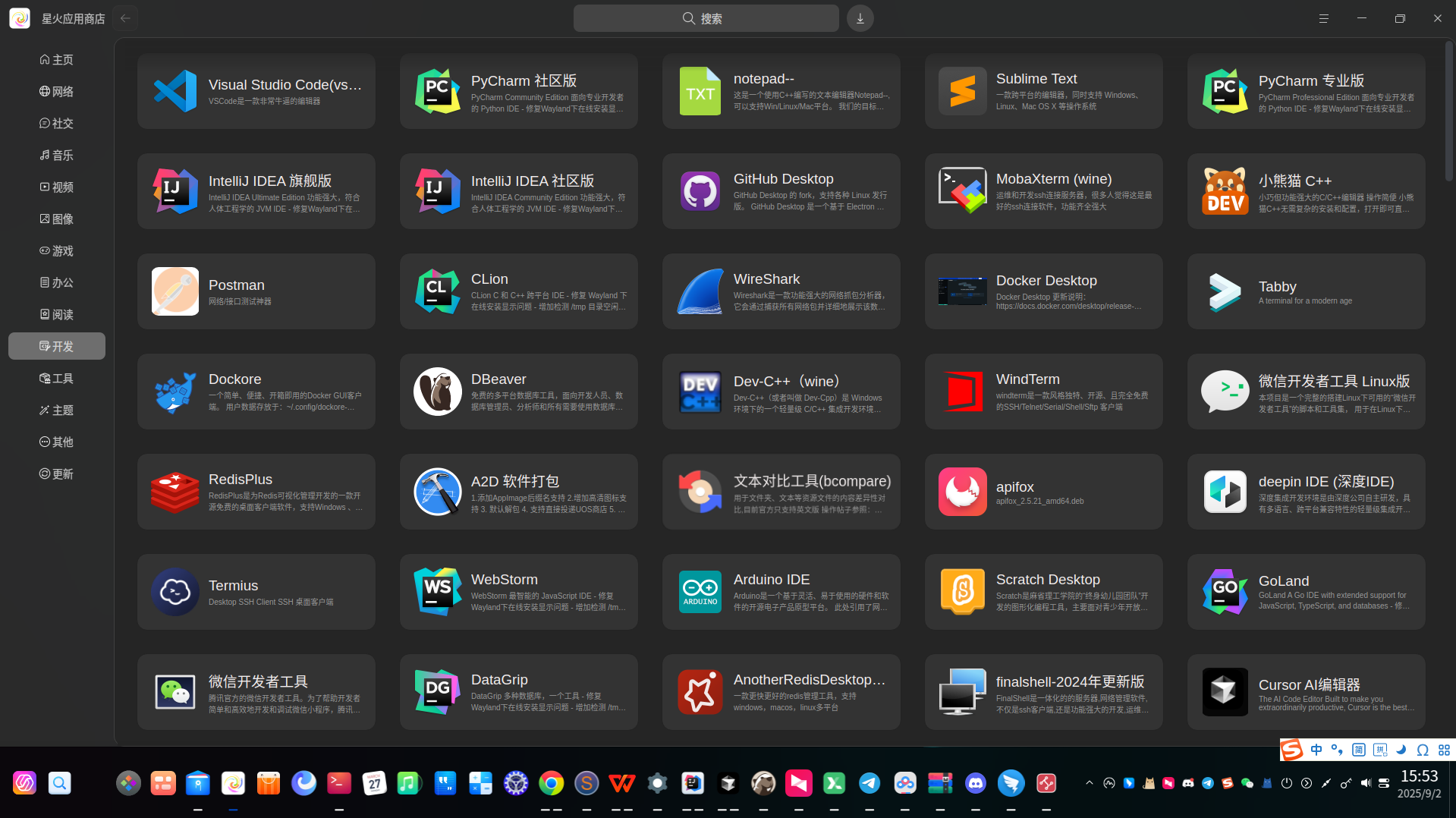Open the Termius cloud icon
This screenshot has width=1456, height=818.
pos(175,592)
